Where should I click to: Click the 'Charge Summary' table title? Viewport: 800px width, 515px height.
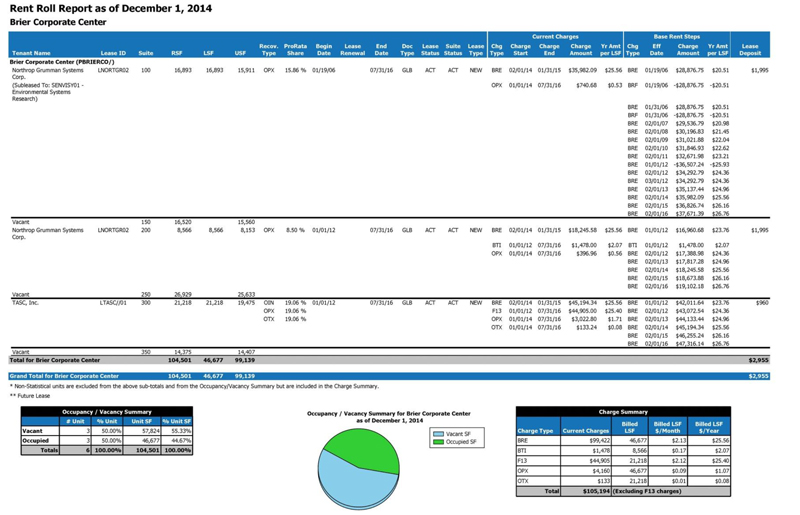pos(623,412)
